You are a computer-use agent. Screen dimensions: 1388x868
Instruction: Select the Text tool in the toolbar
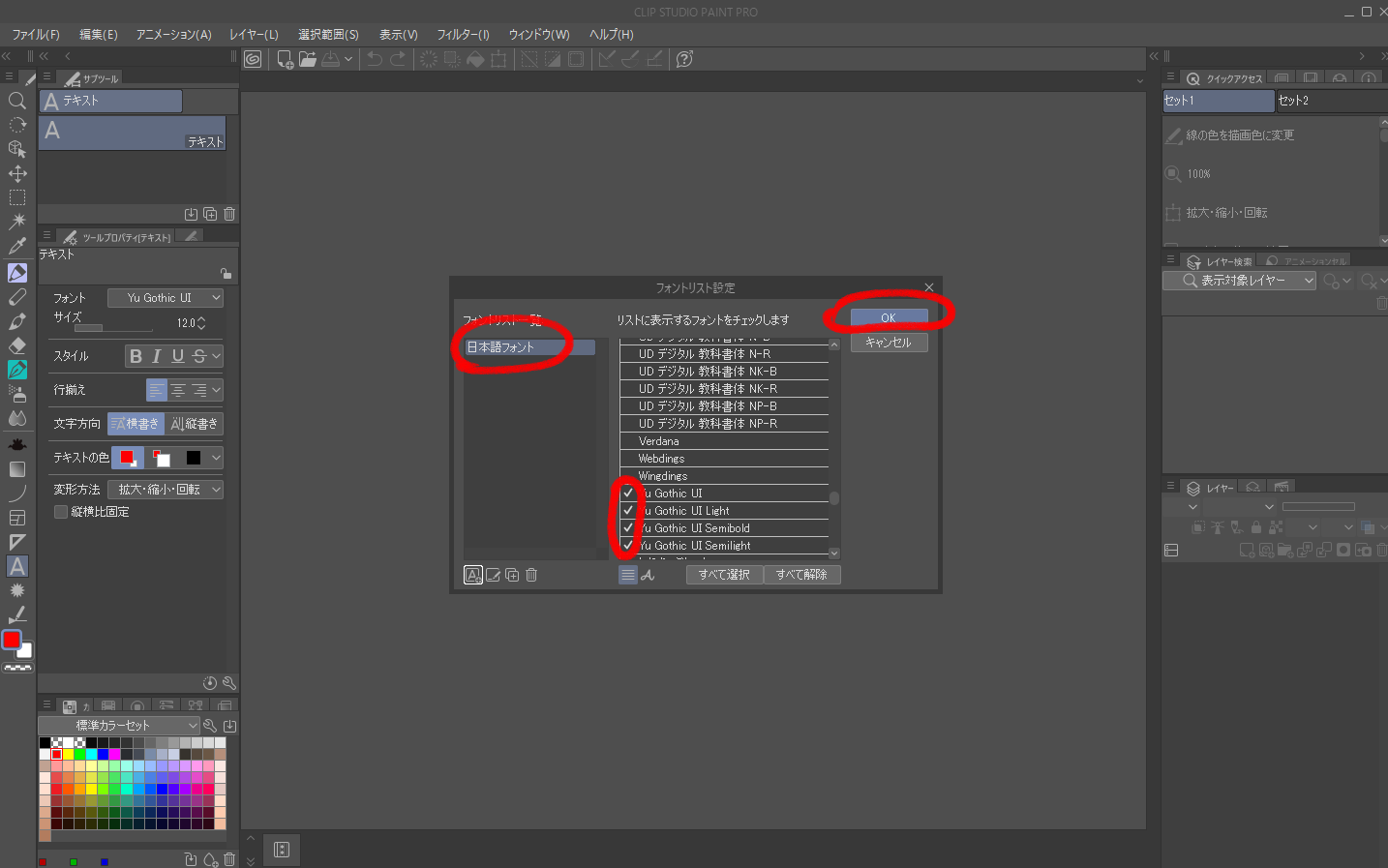pos(17,566)
